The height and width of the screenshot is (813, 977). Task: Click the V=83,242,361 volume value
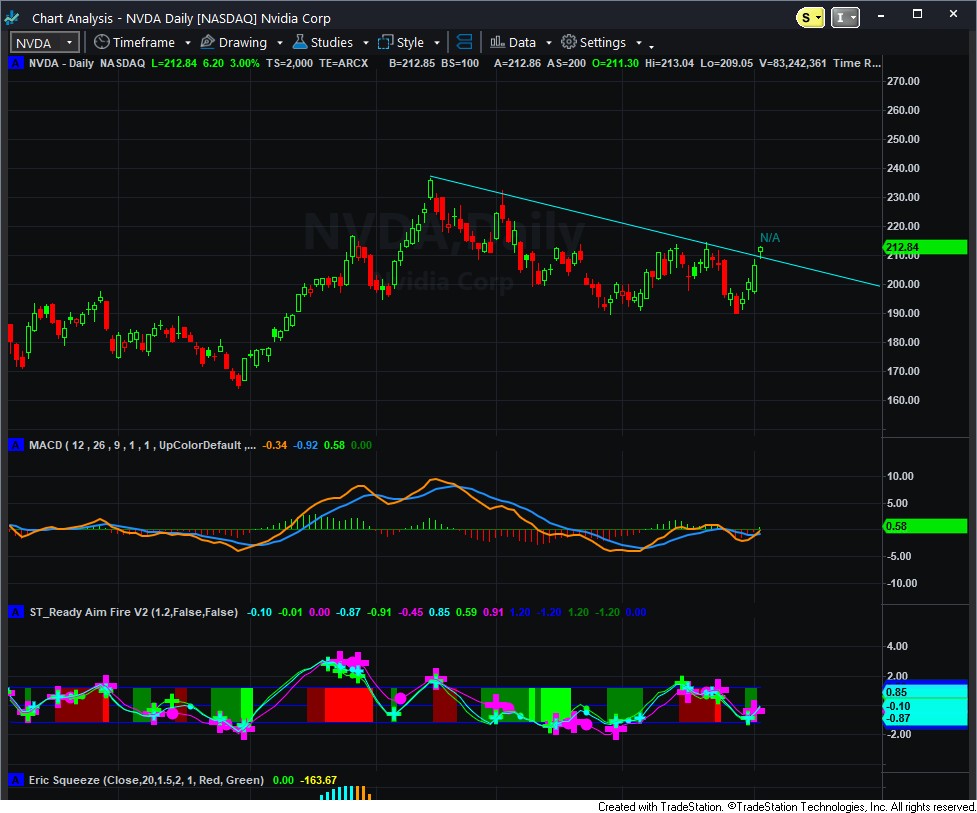click(x=793, y=63)
